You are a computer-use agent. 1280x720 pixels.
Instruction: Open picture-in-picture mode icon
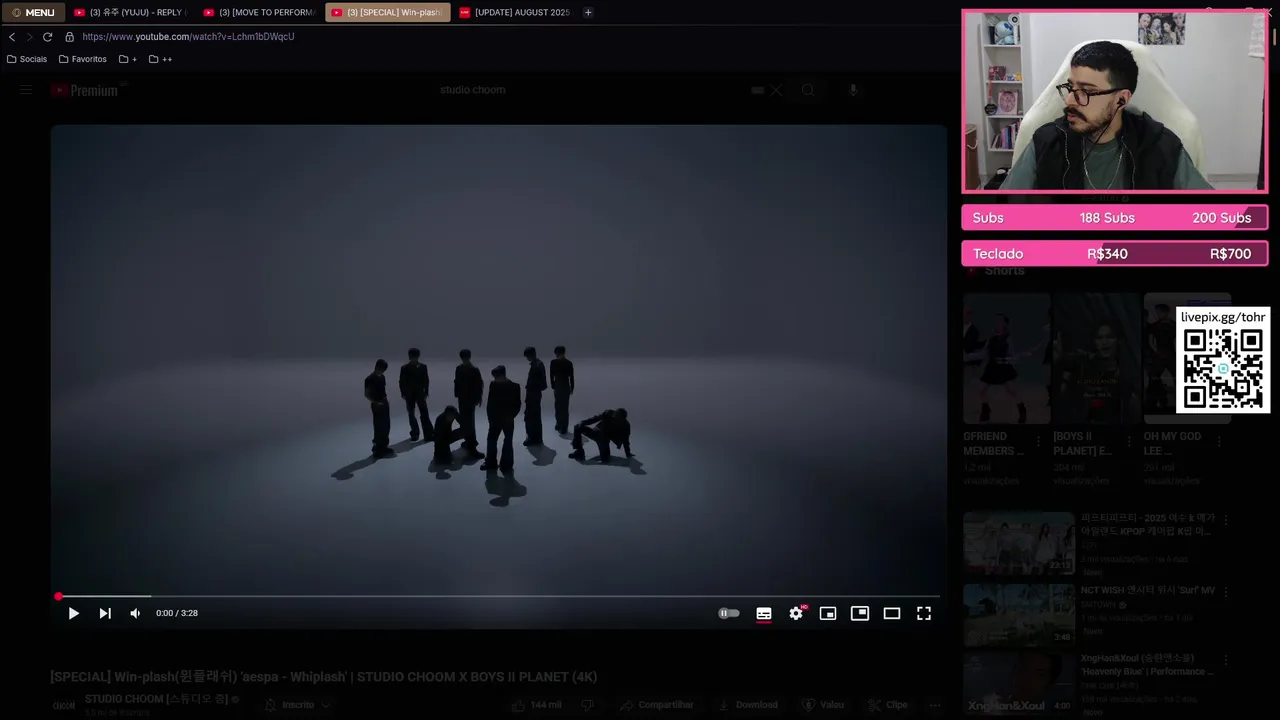click(860, 613)
